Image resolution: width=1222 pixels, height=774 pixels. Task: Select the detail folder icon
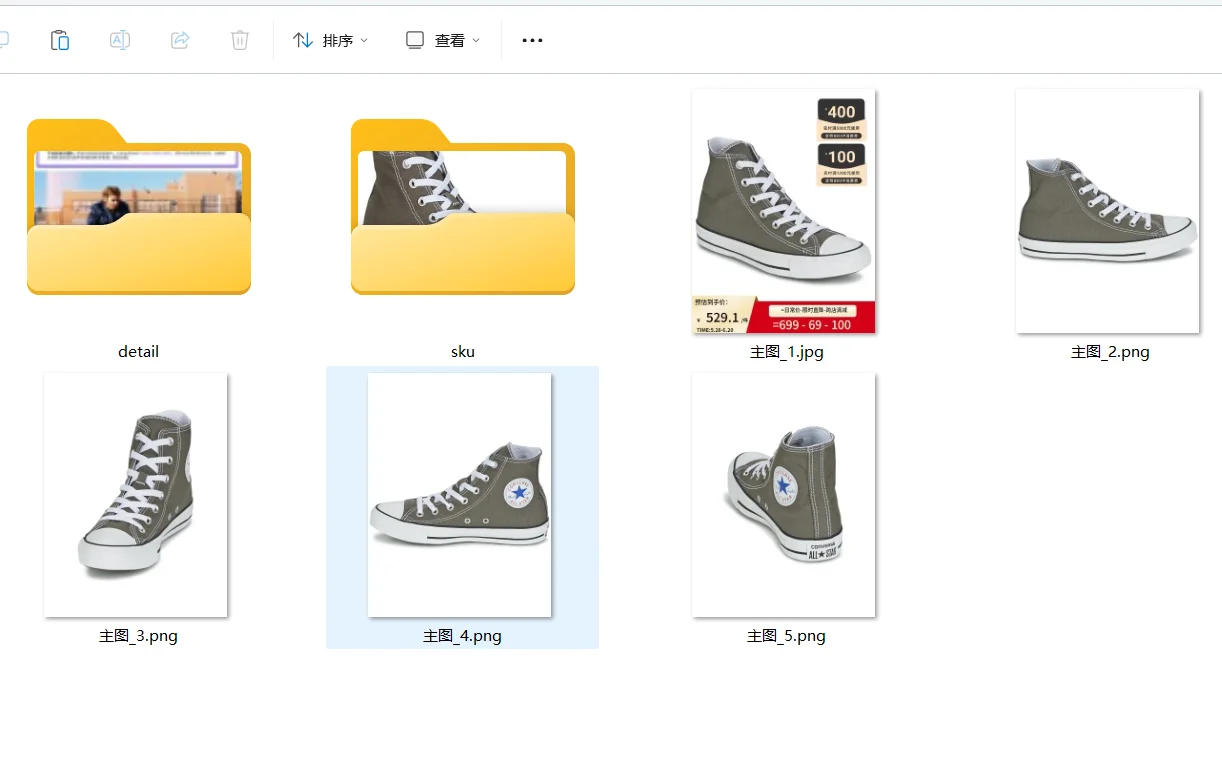pyautogui.click(x=139, y=207)
